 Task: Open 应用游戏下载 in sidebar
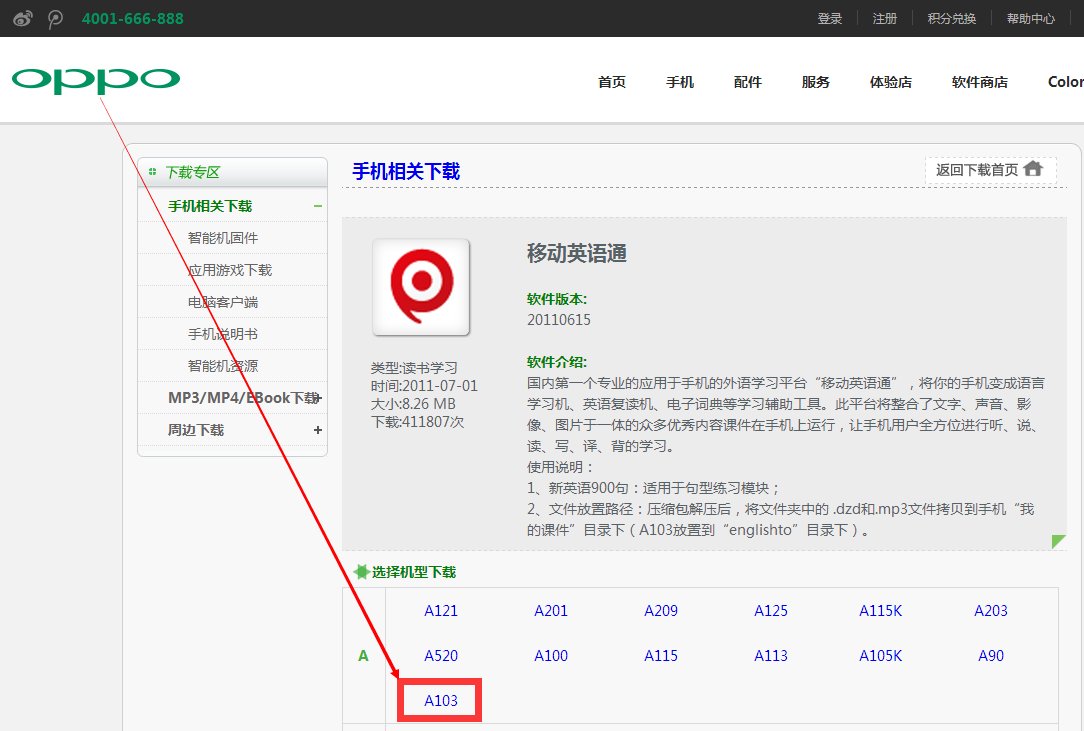(x=230, y=270)
